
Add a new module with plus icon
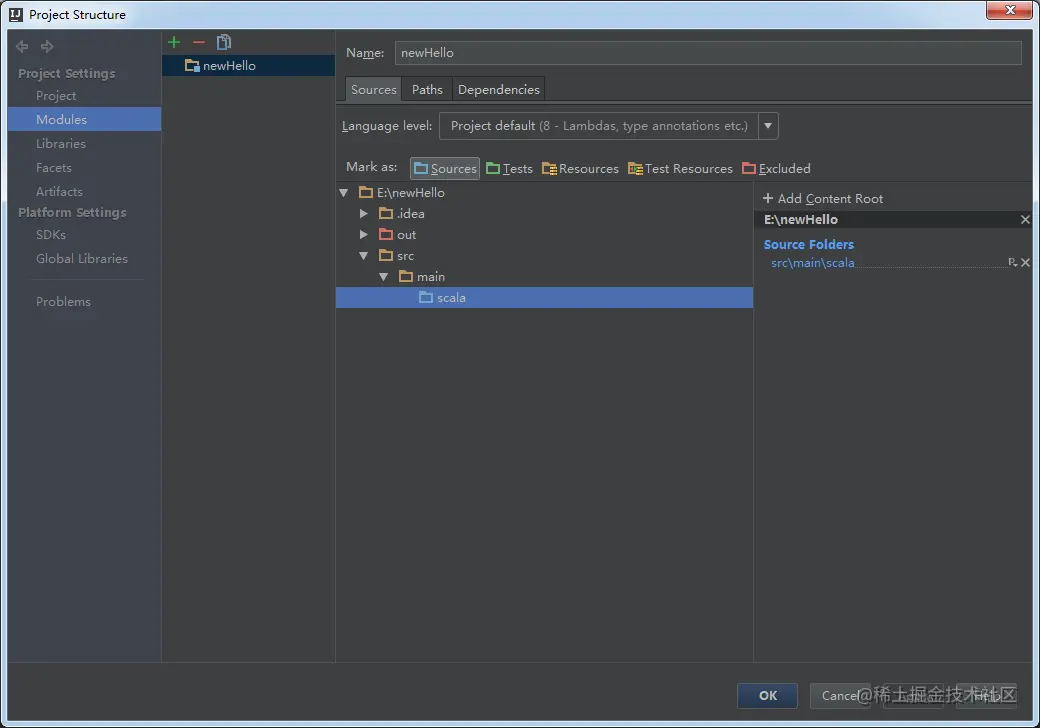click(174, 42)
